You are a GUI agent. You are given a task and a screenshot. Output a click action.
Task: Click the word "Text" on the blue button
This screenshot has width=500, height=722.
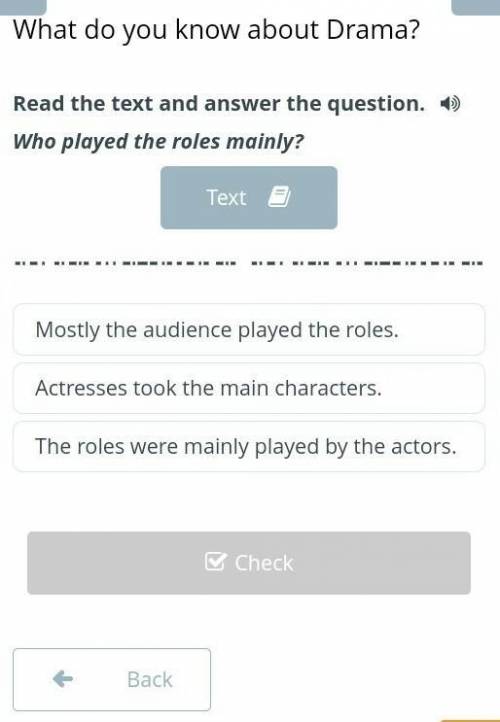click(x=226, y=198)
